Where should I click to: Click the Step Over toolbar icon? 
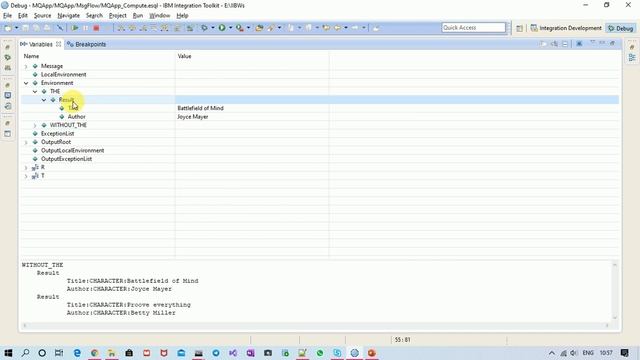tap(132, 28)
